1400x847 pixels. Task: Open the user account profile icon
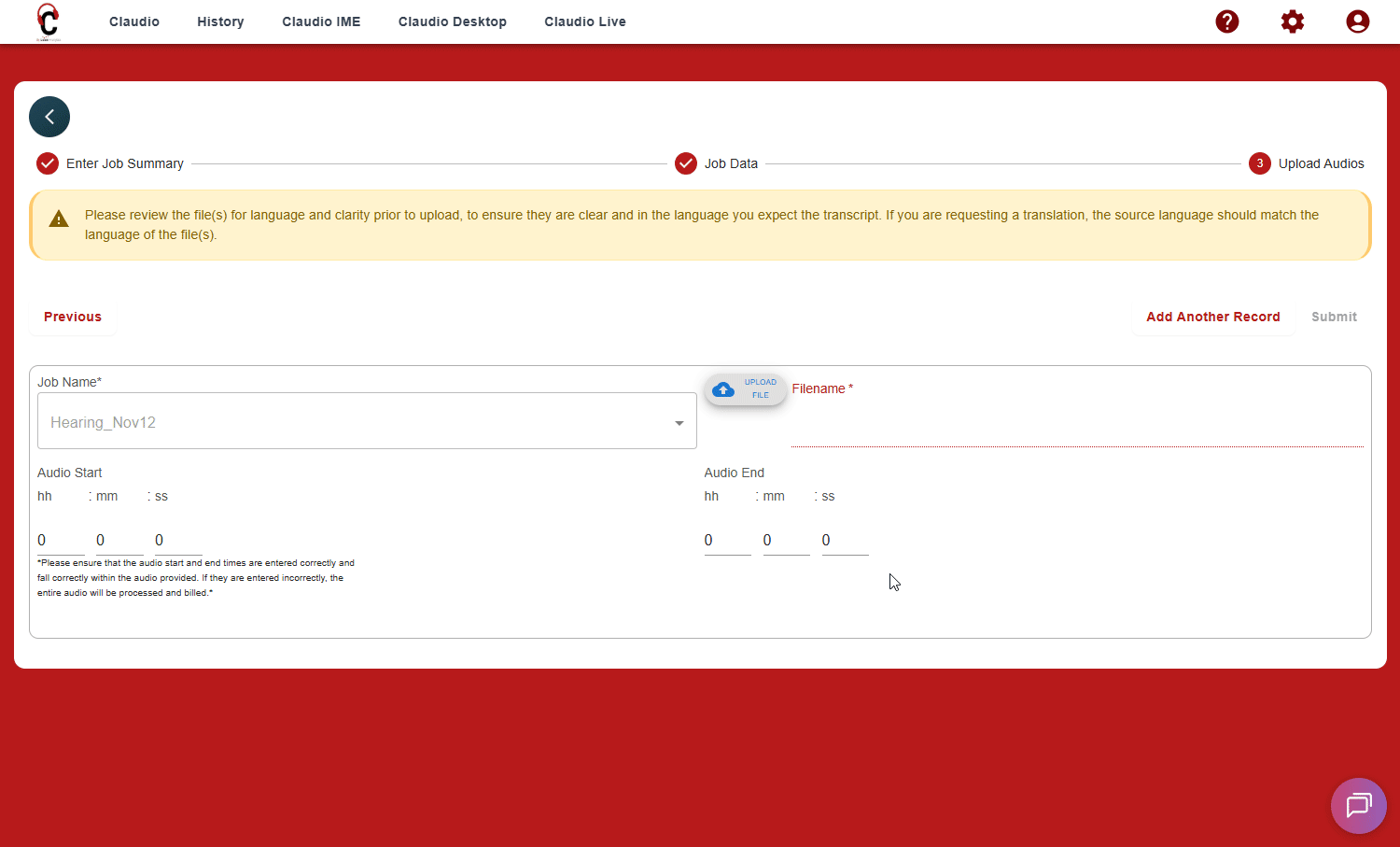pyautogui.click(x=1357, y=21)
